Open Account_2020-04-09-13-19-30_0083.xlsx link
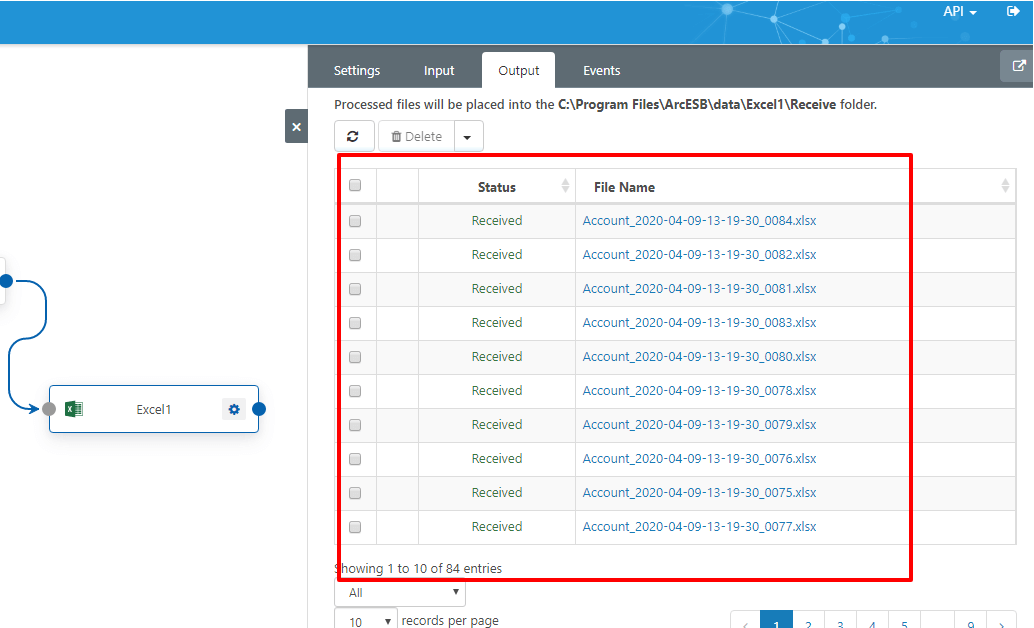Viewport: 1034px width, 628px height. pyautogui.click(x=699, y=323)
